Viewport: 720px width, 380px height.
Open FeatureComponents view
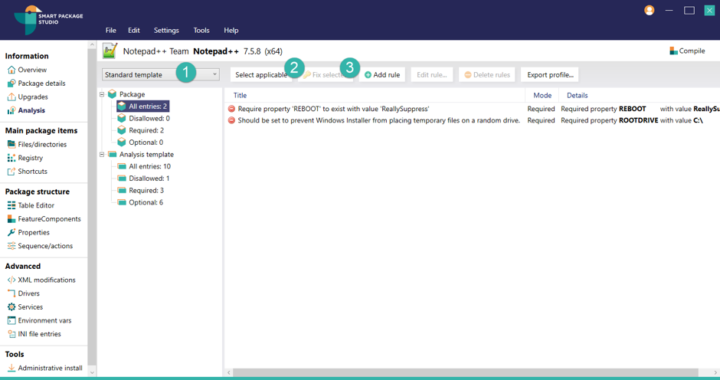tap(44, 219)
